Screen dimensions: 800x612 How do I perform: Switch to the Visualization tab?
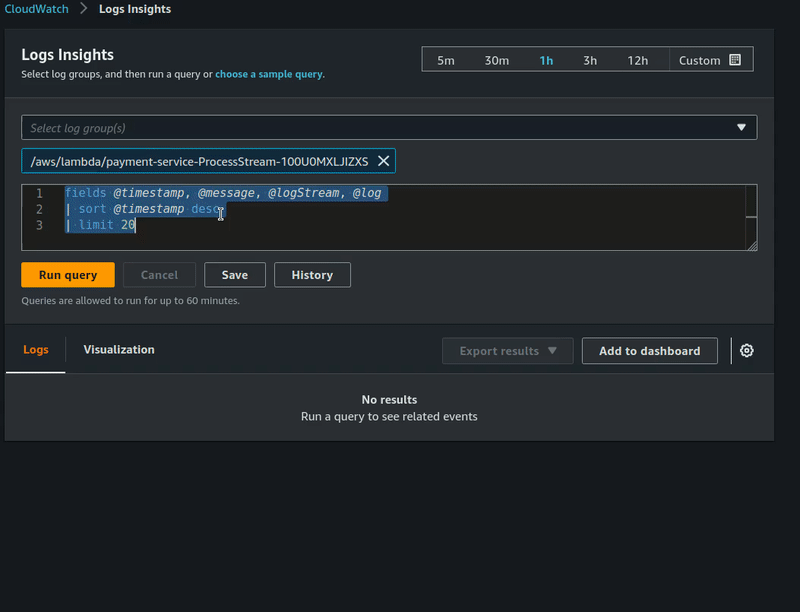point(119,350)
